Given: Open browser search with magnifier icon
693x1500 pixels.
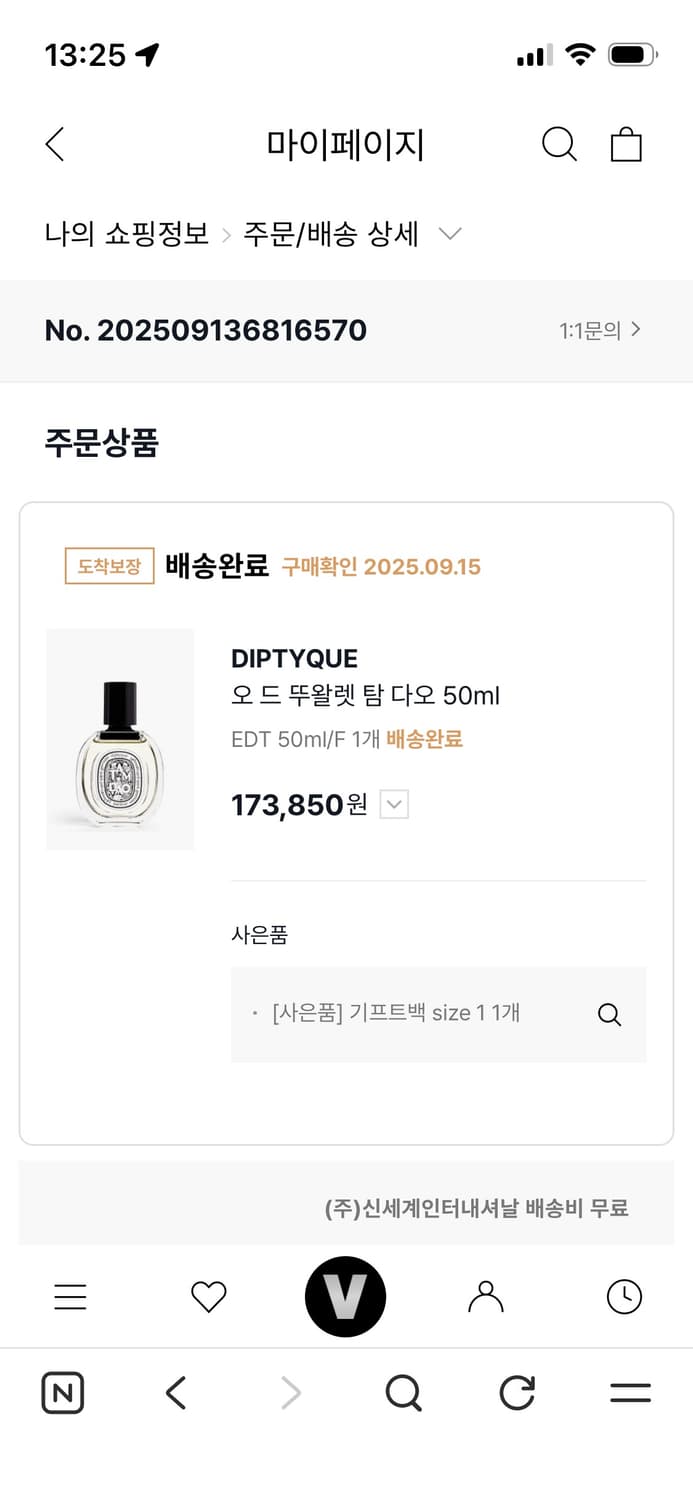Looking at the screenshot, I should (402, 1392).
